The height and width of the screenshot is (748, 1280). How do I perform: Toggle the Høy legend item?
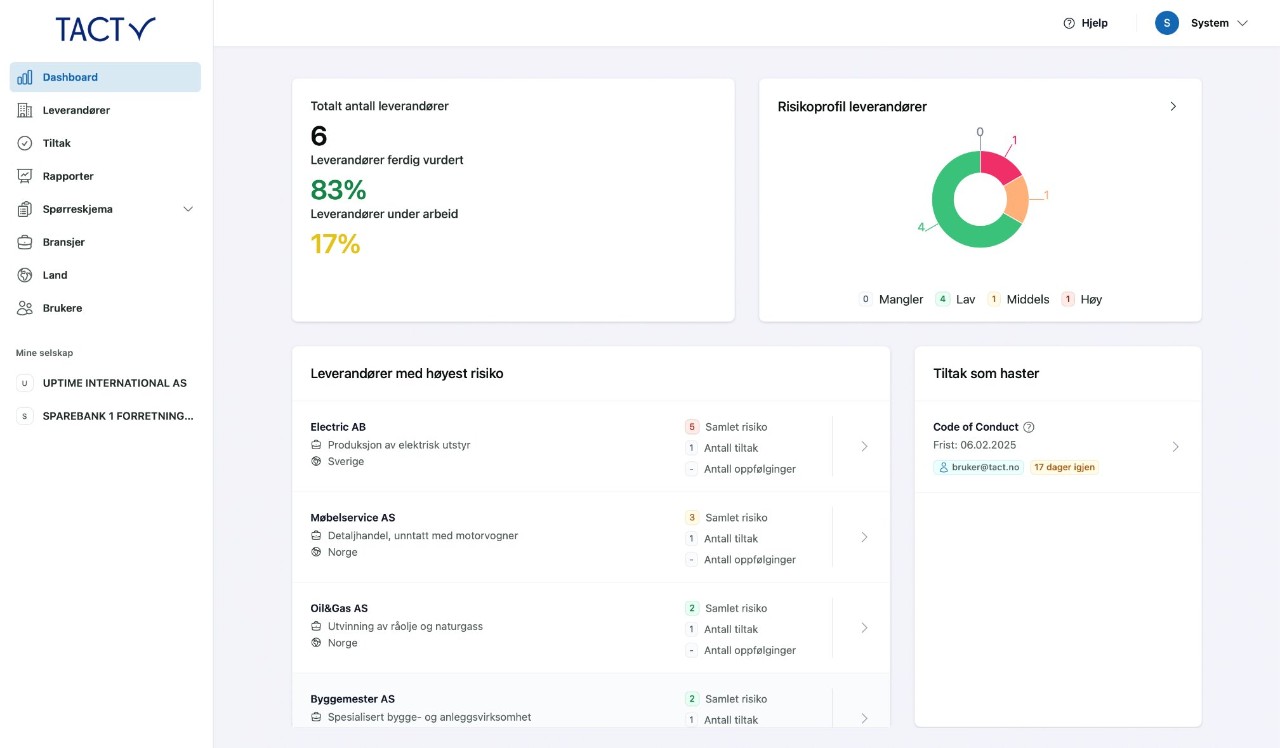(1081, 299)
